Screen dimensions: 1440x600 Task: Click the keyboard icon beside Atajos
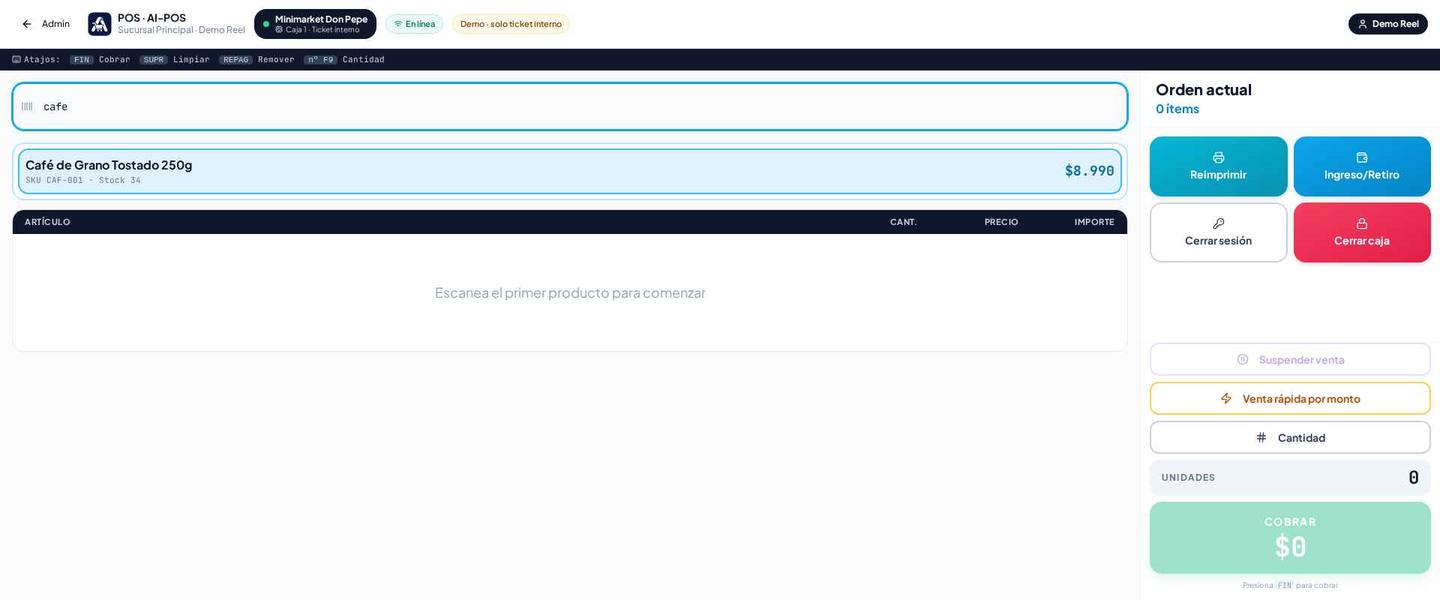pos(16,59)
